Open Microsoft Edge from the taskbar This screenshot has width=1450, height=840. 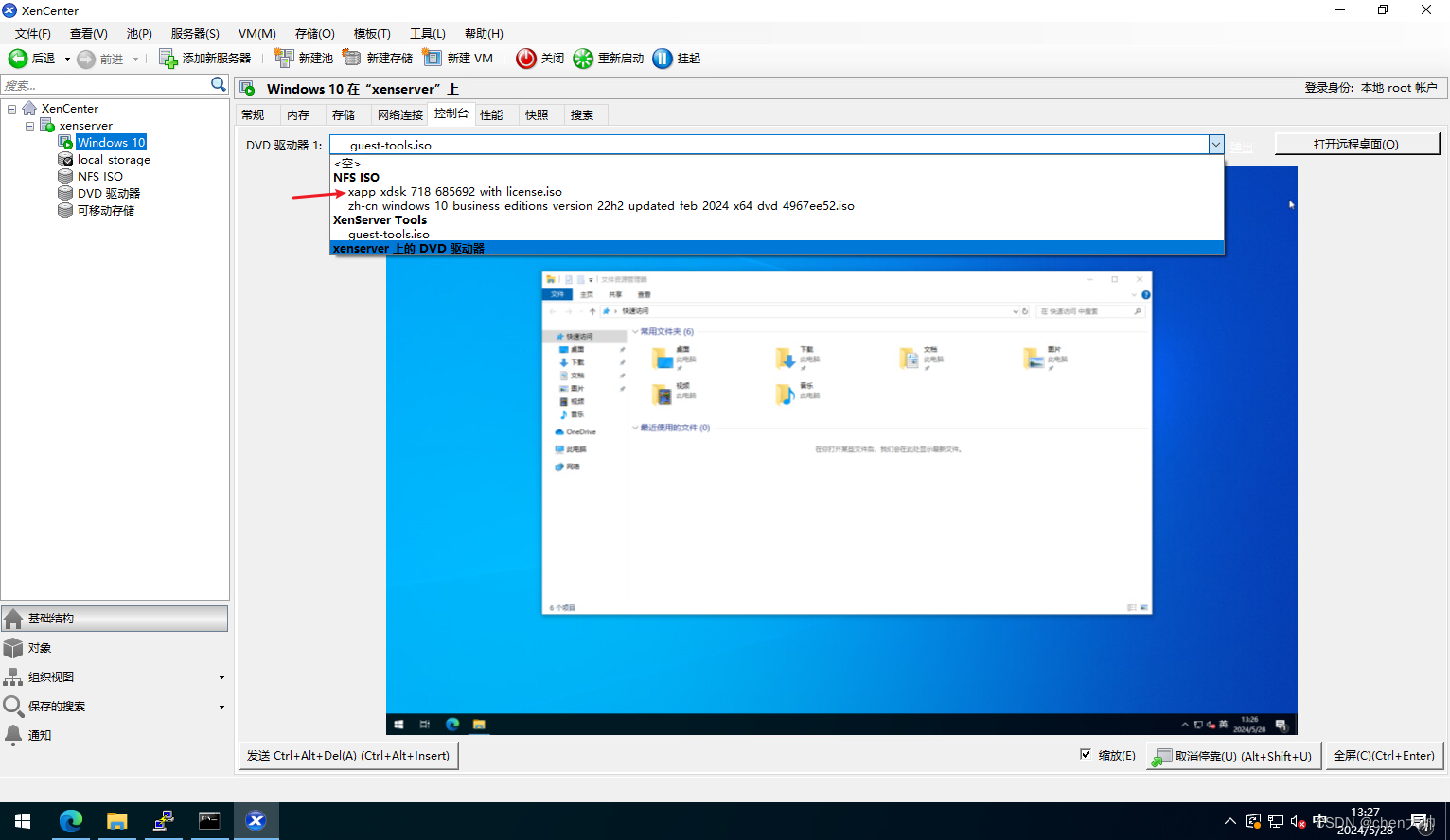click(x=71, y=821)
